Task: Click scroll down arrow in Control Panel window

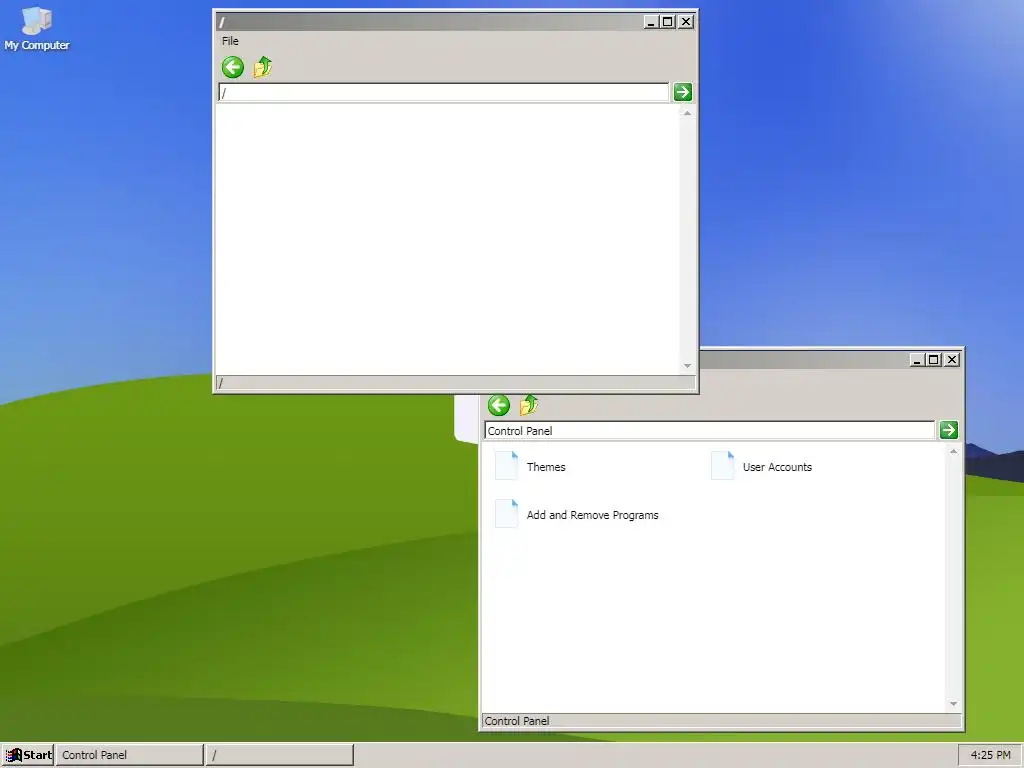Action: click(953, 704)
